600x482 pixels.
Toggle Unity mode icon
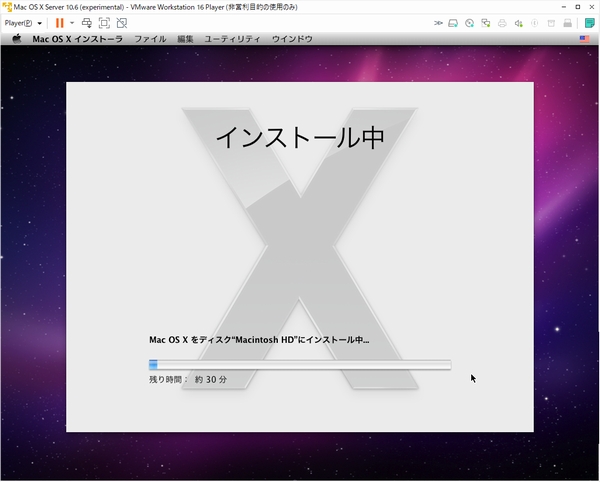click(122, 23)
